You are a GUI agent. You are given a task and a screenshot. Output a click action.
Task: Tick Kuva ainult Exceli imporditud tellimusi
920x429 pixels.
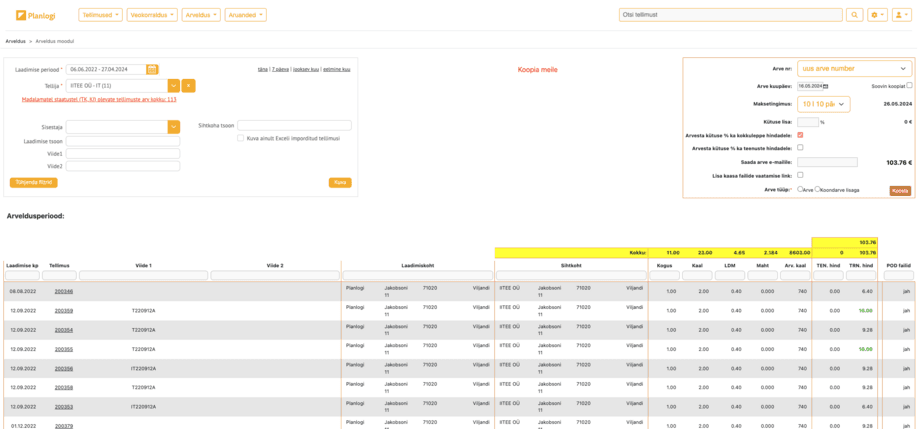pyautogui.click(x=241, y=139)
